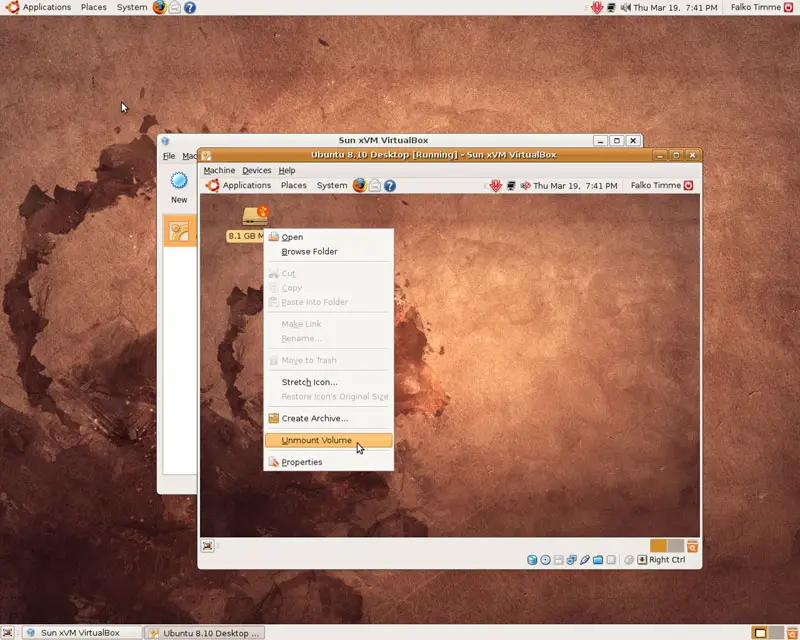The width and height of the screenshot is (800, 640).
Task: Click the host update notifier icon
Action: 597,7
